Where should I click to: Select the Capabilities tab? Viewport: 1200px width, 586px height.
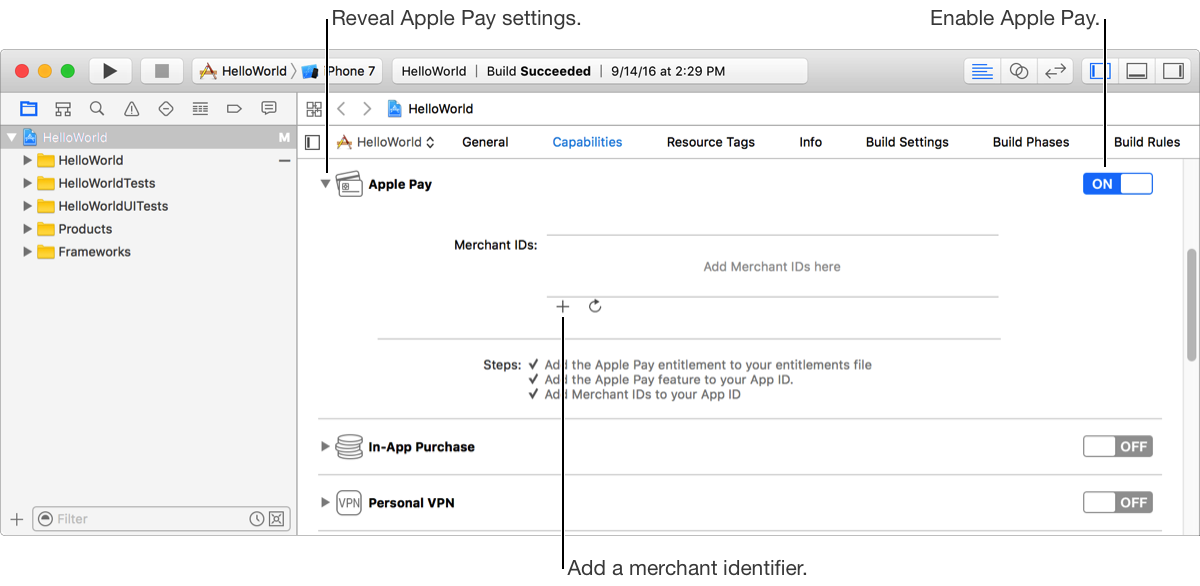[x=587, y=142]
